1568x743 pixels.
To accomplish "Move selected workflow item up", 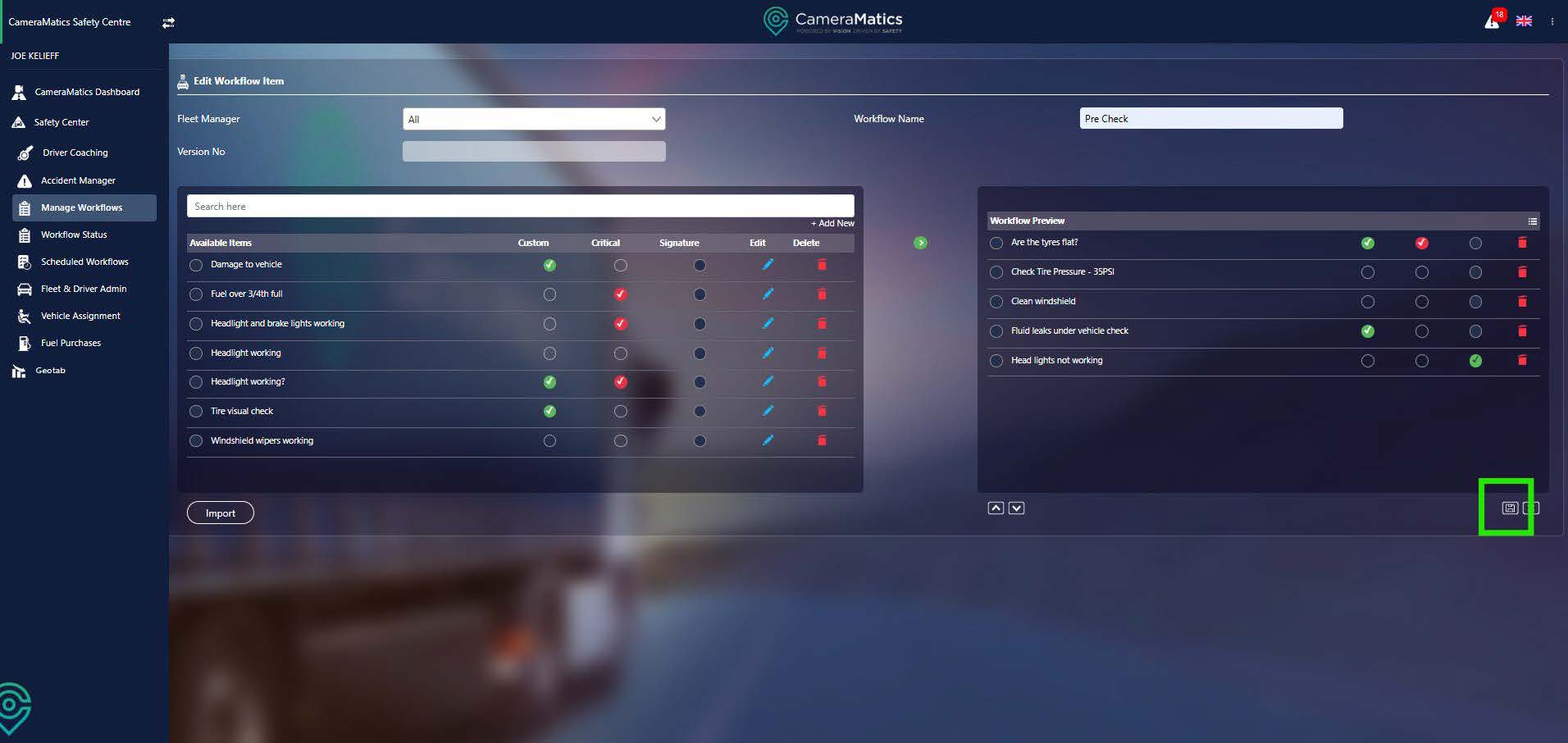I will tap(995, 508).
